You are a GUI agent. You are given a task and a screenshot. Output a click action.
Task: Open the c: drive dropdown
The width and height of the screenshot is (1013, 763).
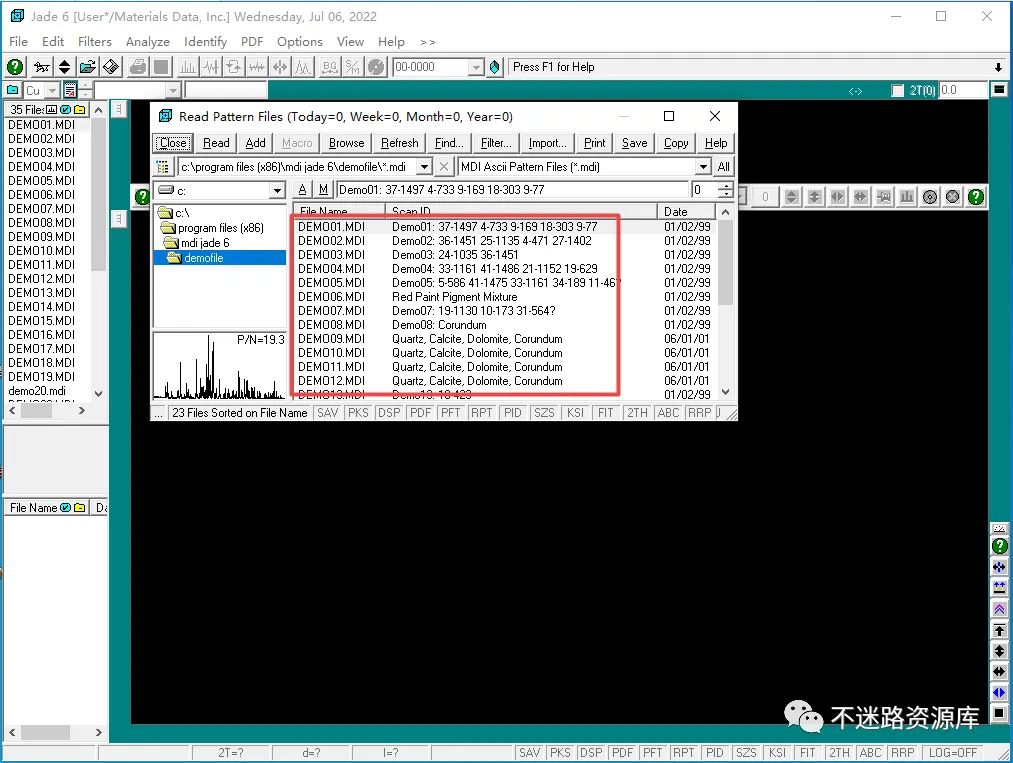(x=277, y=191)
